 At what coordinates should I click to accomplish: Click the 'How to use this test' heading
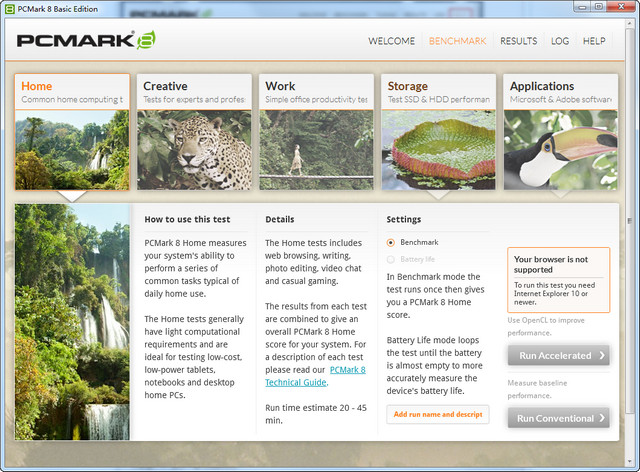click(x=187, y=219)
